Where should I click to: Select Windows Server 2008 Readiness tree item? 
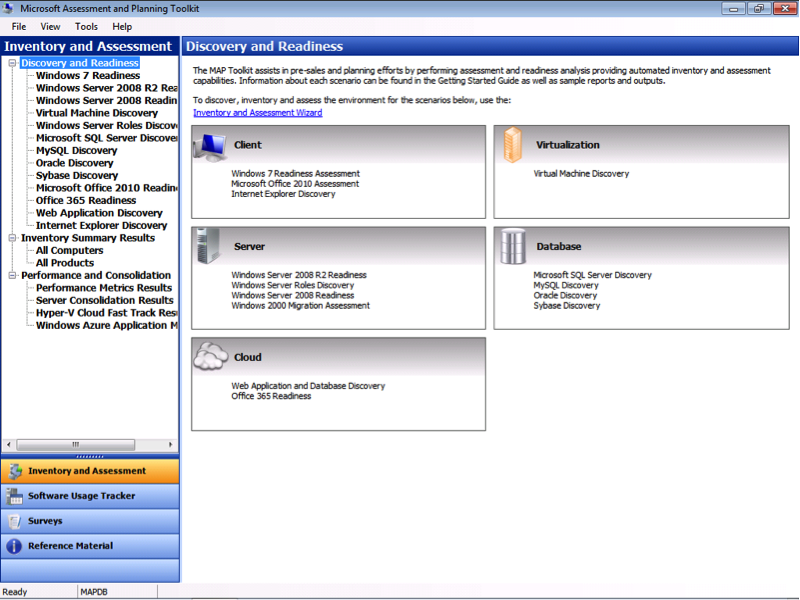point(107,101)
